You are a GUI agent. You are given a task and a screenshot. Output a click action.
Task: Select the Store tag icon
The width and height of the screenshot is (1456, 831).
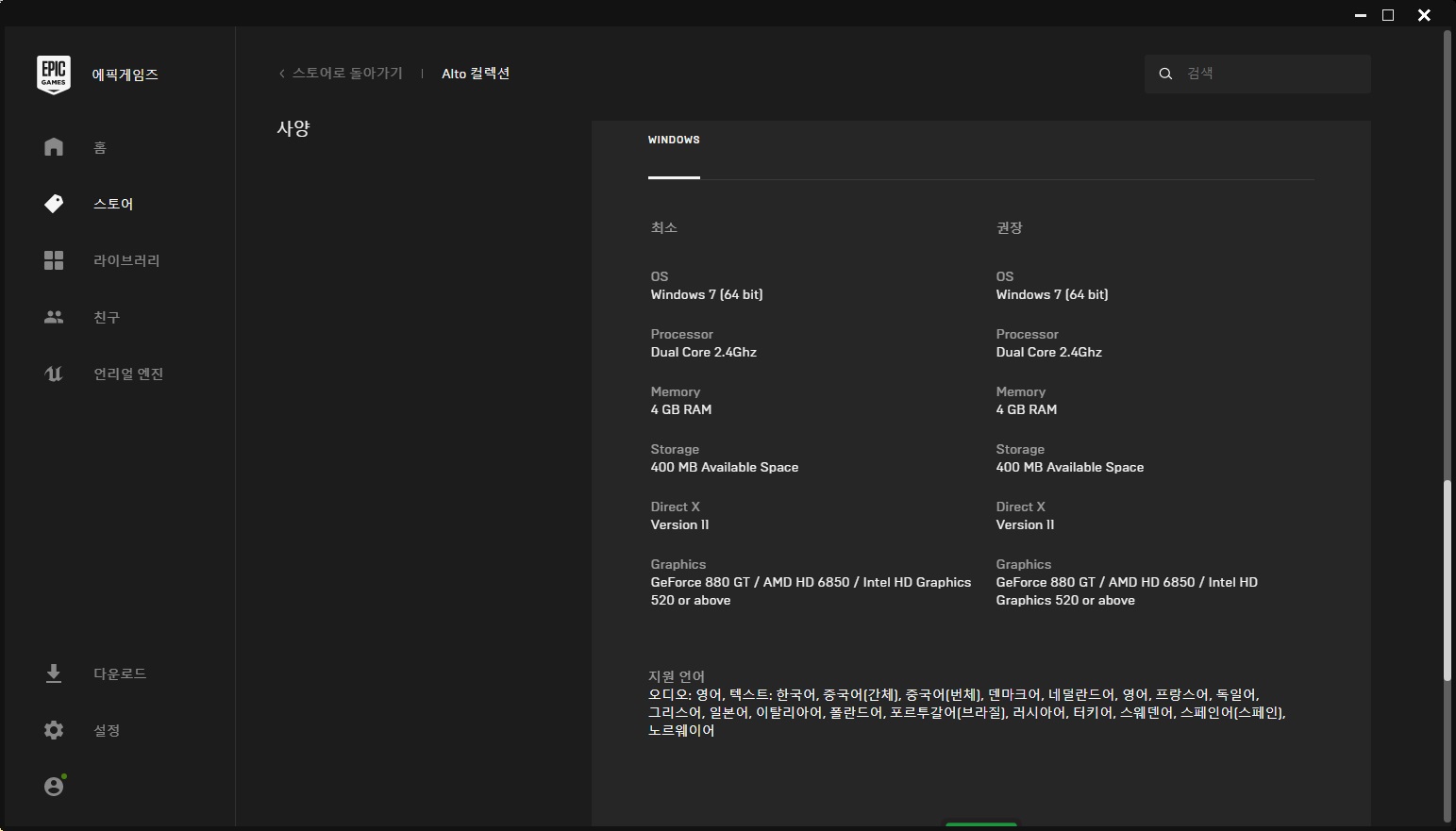(x=54, y=204)
